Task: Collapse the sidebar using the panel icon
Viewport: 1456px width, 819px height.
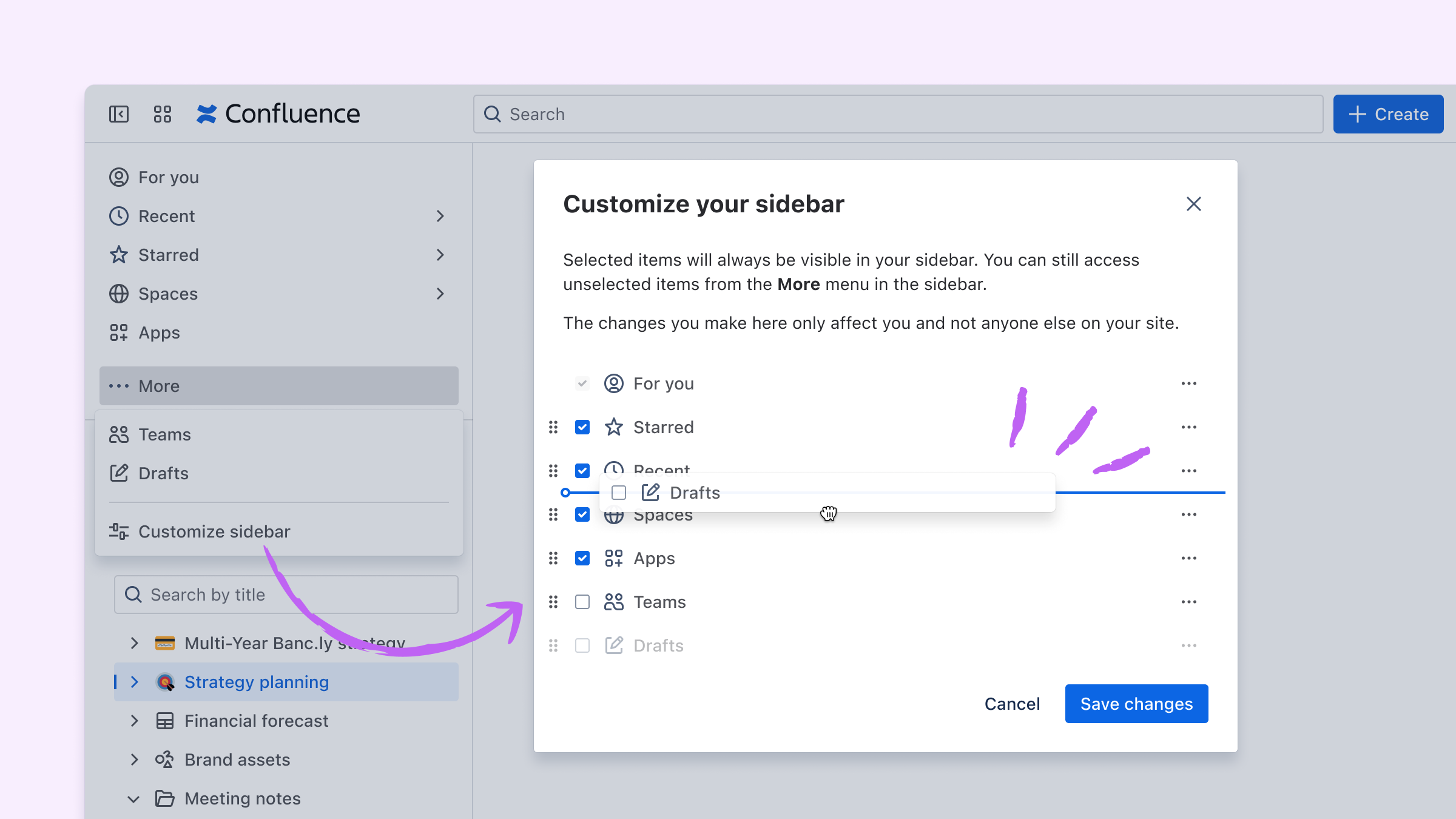Action: click(119, 113)
